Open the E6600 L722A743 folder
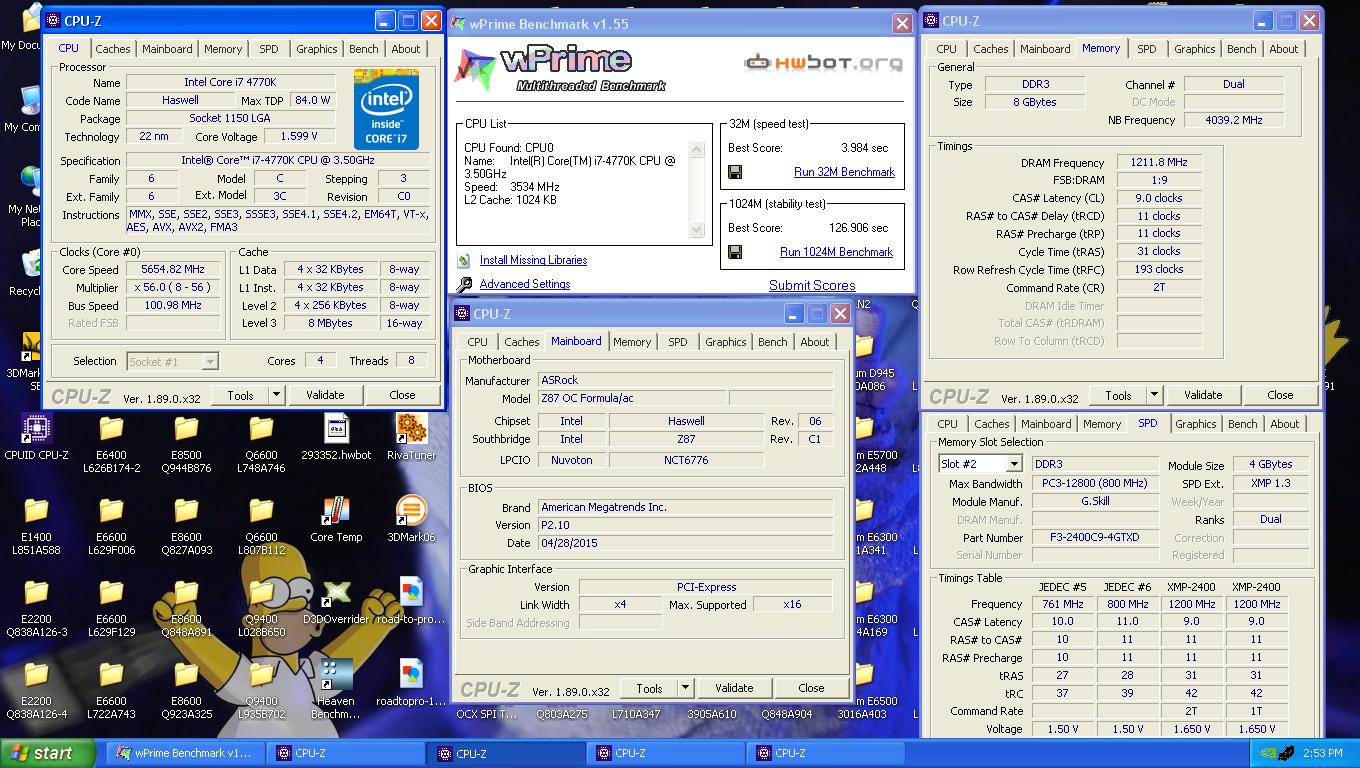This screenshot has width=1360, height=768. click(x=111, y=676)
